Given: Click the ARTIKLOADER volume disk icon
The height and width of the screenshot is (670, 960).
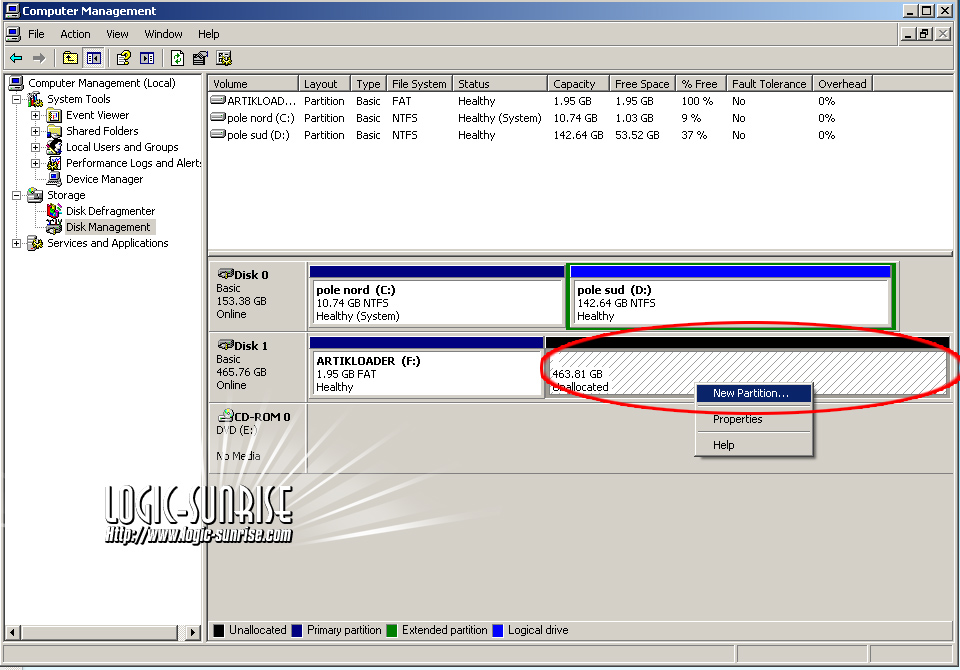Looking at the screenshot, I should (x=217, y=101).
